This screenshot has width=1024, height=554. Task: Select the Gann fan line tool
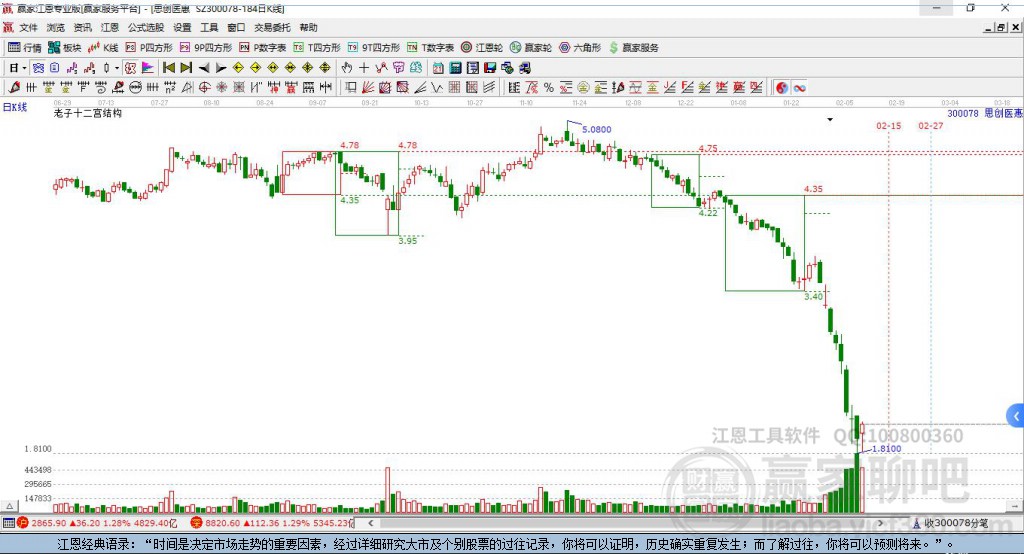coord(368,88)
